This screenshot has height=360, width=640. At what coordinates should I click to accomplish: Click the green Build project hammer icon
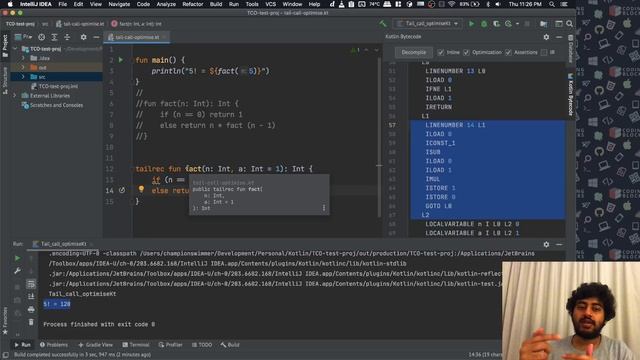point(382,24)
